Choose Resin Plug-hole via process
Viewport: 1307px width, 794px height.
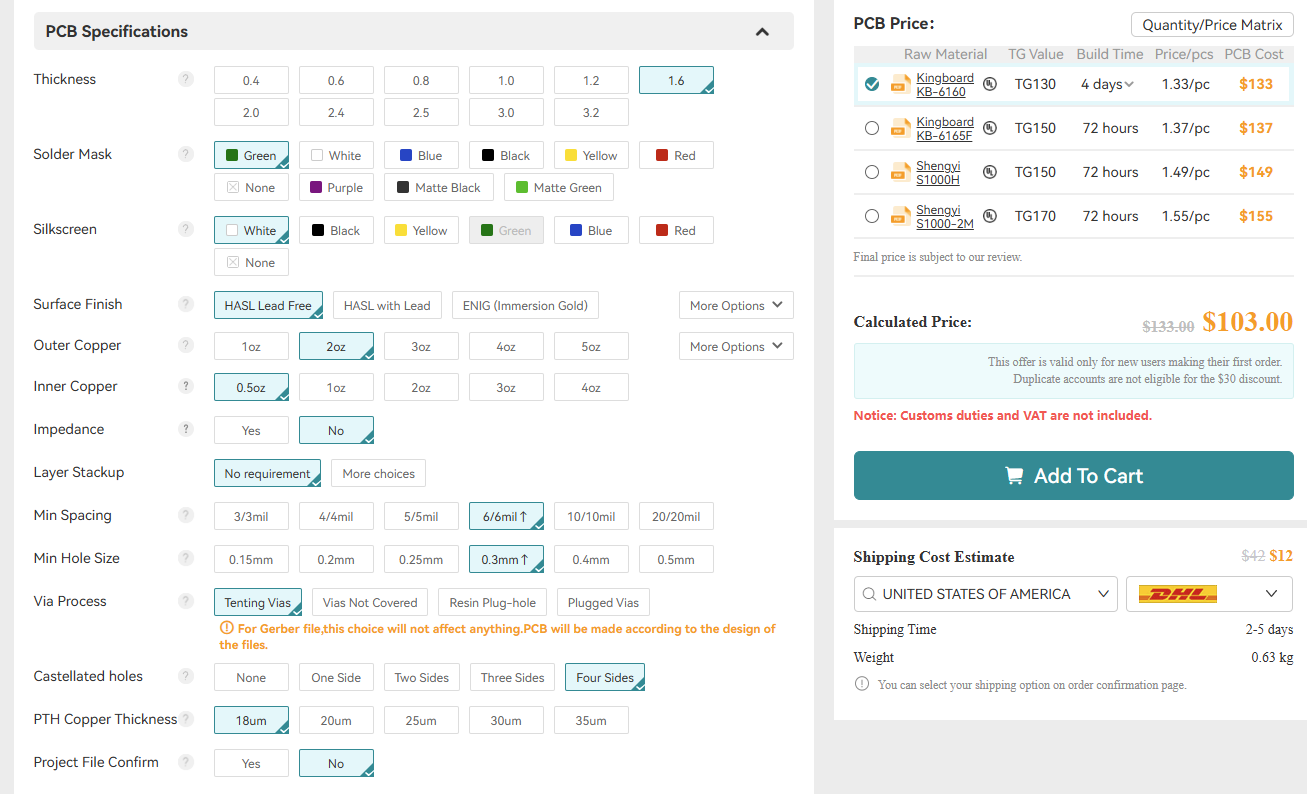point(492,603)
